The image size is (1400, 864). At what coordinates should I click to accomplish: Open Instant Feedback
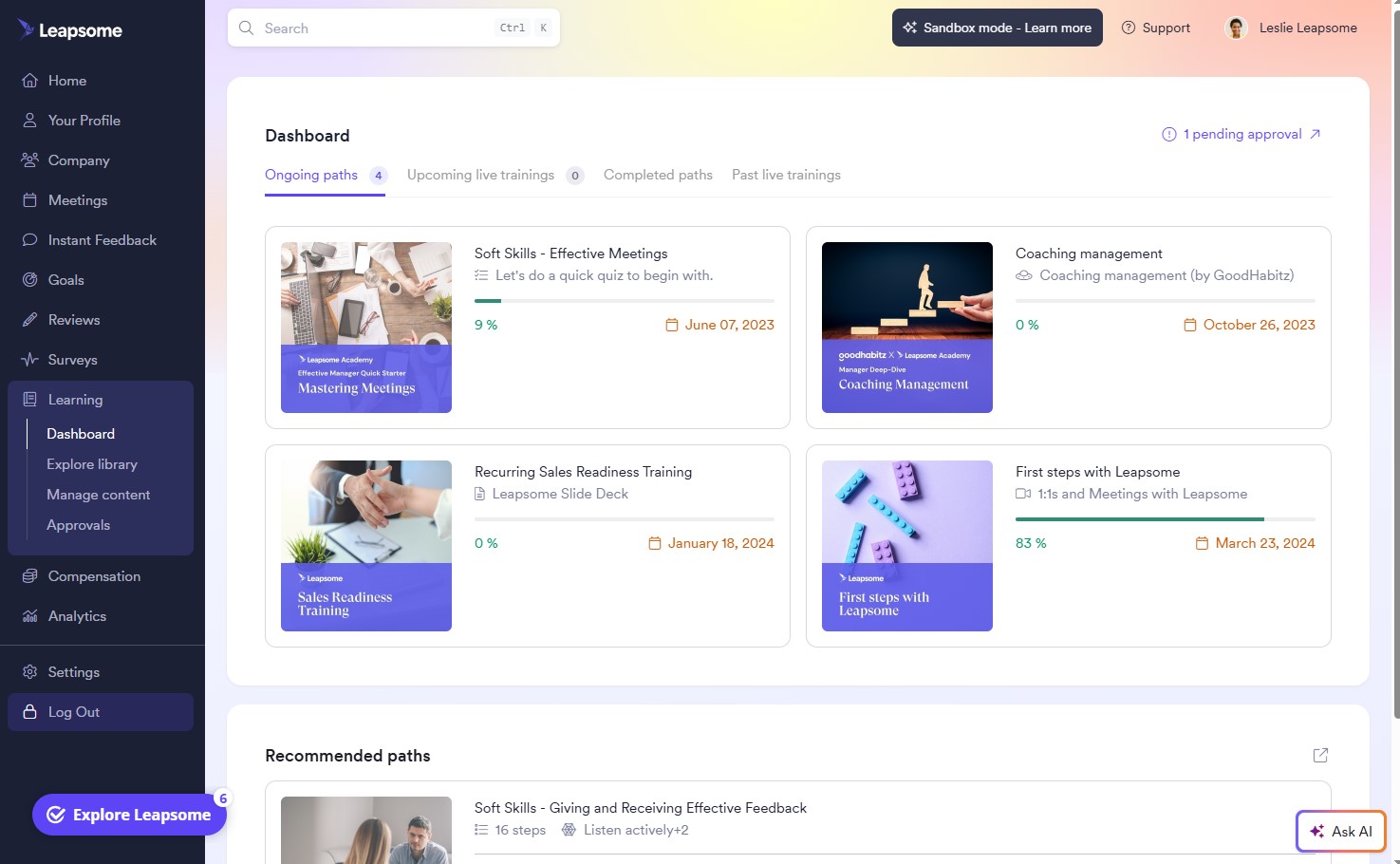pyautogui.click(x=101, y=240)
